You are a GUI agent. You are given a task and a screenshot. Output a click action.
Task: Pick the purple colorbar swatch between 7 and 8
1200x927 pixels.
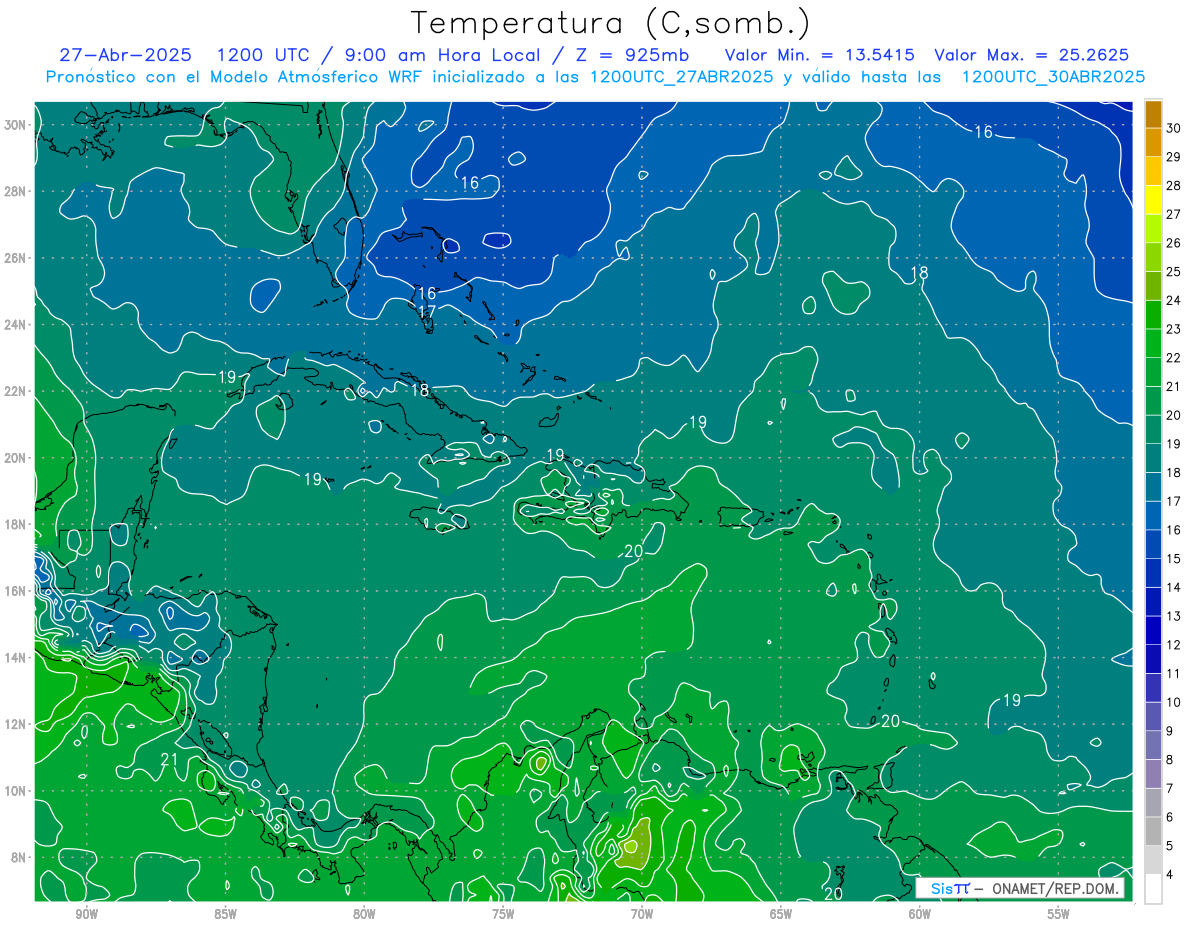(1153, 774)
